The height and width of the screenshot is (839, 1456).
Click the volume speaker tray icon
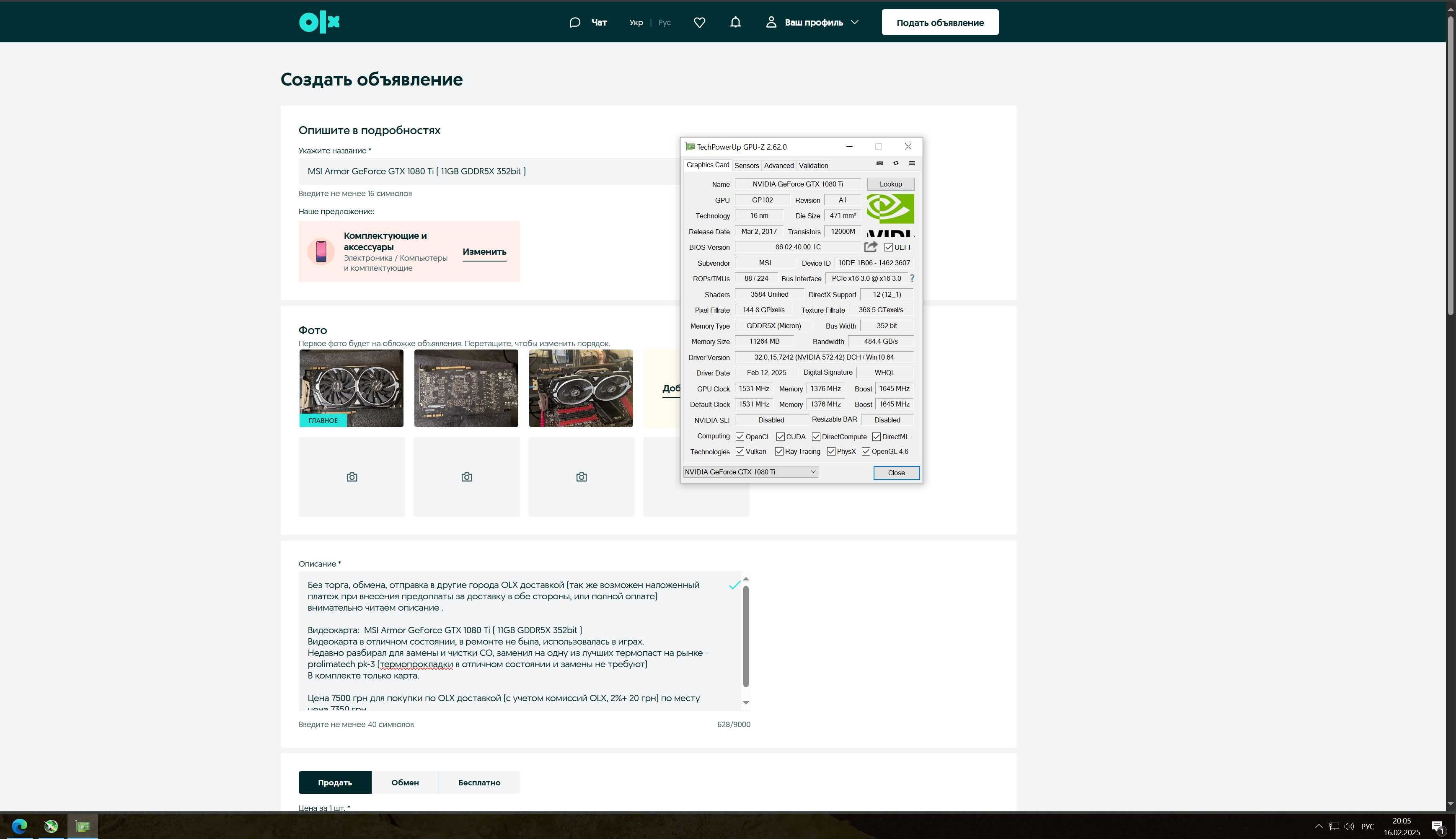[x=1349, y=826]
